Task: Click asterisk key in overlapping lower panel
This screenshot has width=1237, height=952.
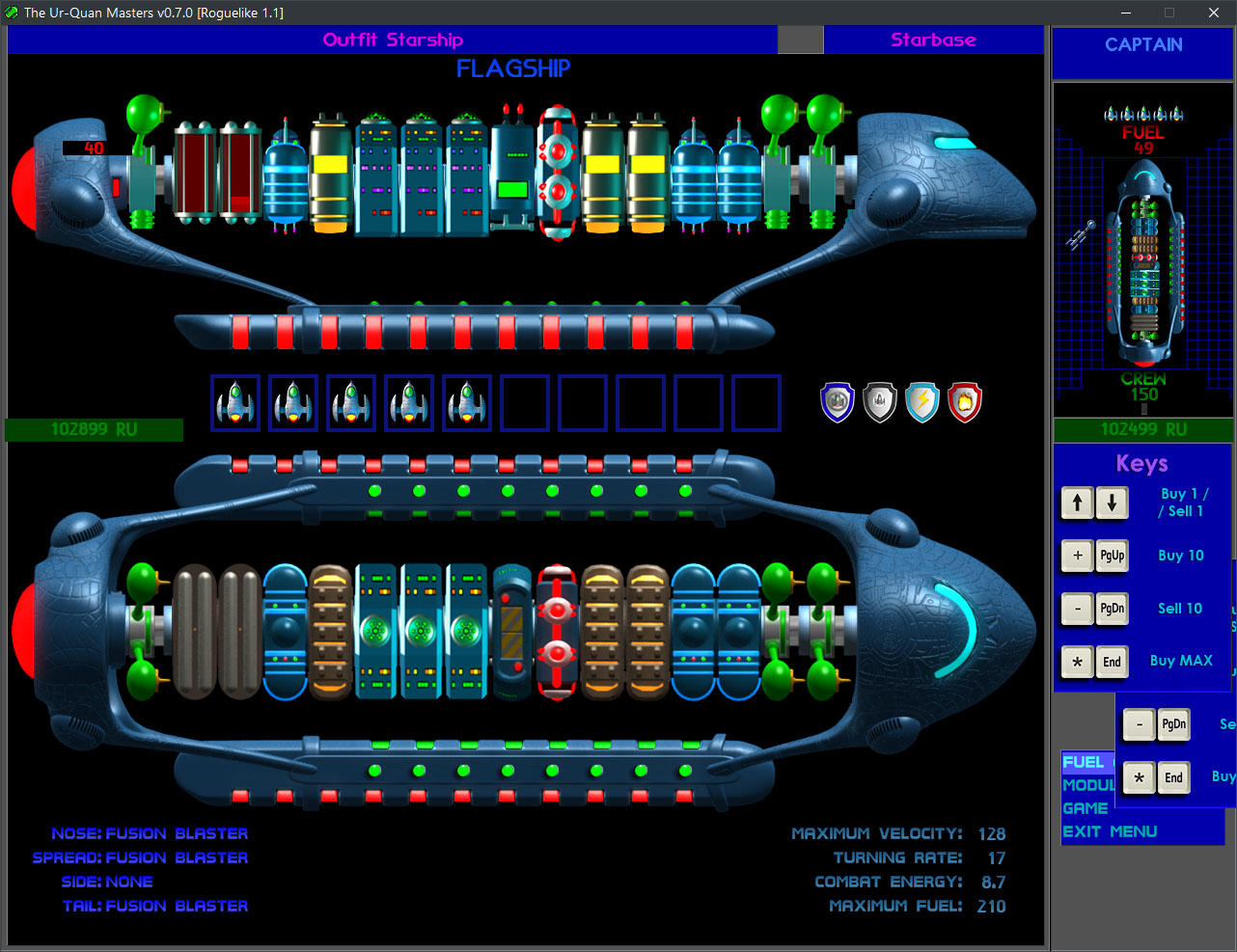Action: point(1140,777)
